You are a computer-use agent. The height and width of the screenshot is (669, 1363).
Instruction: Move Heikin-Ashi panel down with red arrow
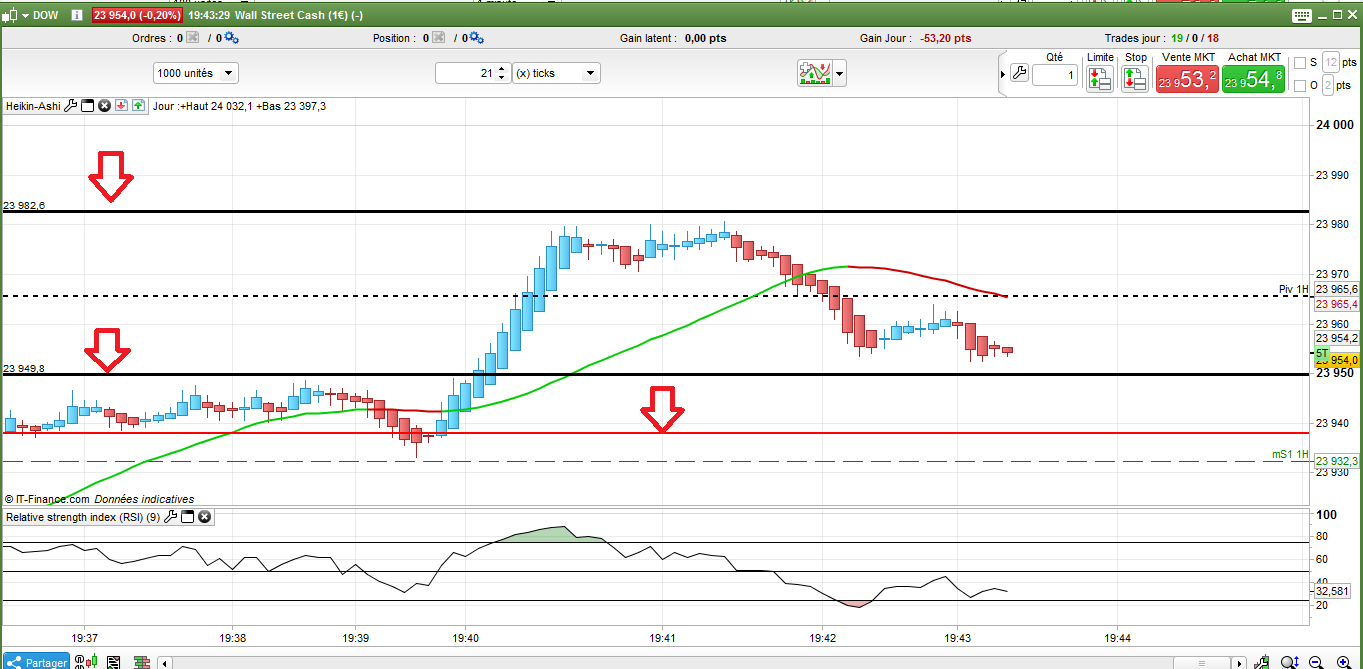pyautogui.click(x=121, y=105)
